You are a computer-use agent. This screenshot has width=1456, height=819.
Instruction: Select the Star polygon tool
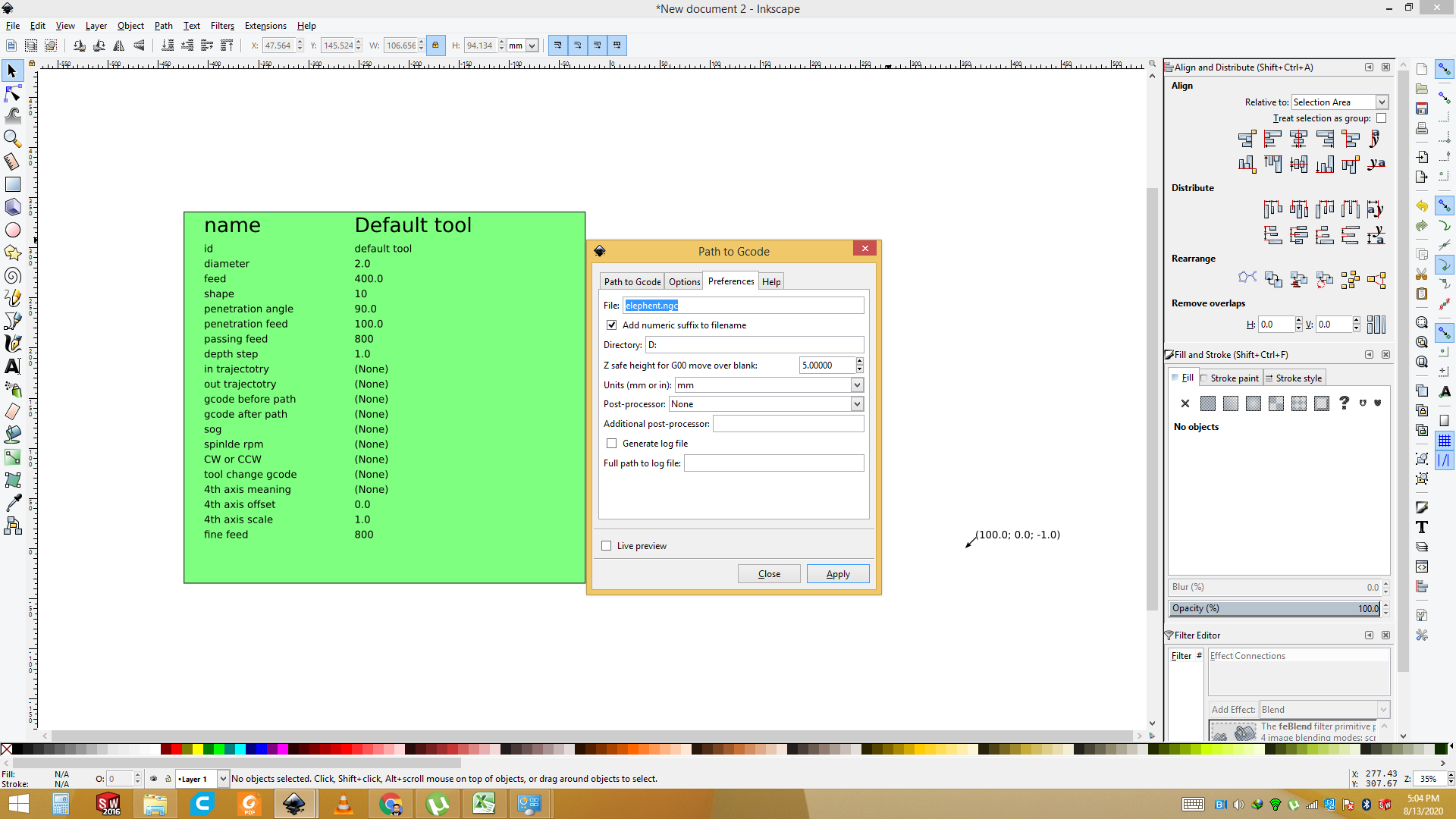[x=13, y=253]
